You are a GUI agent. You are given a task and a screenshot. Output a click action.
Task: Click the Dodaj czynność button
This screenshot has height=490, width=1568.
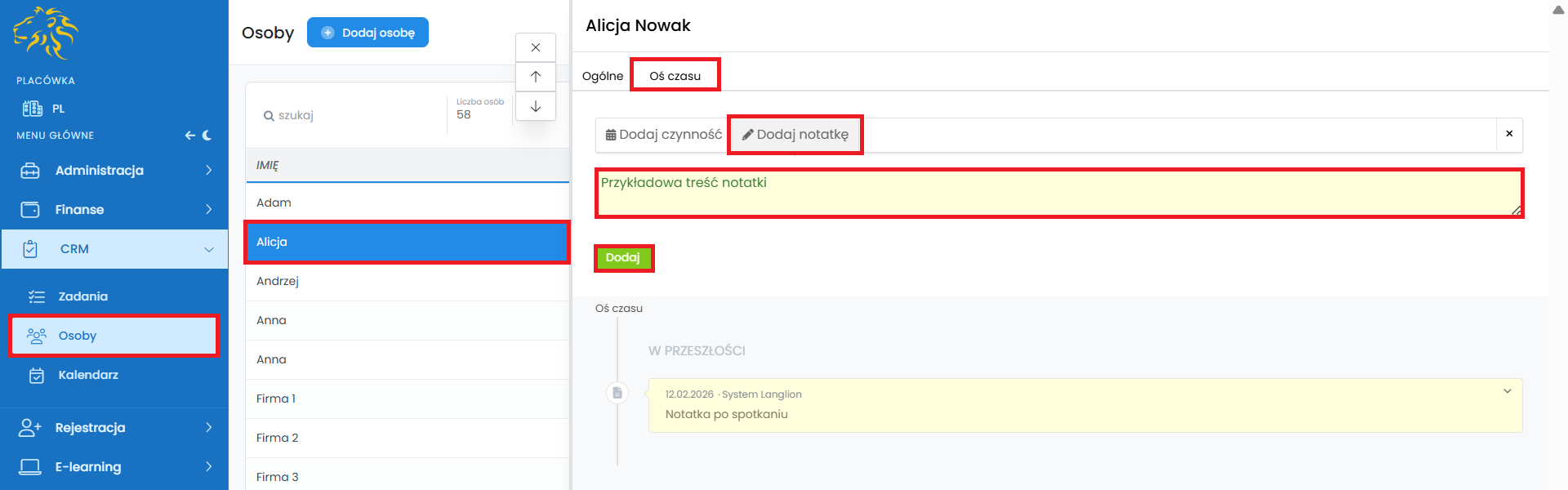(663, 135)
